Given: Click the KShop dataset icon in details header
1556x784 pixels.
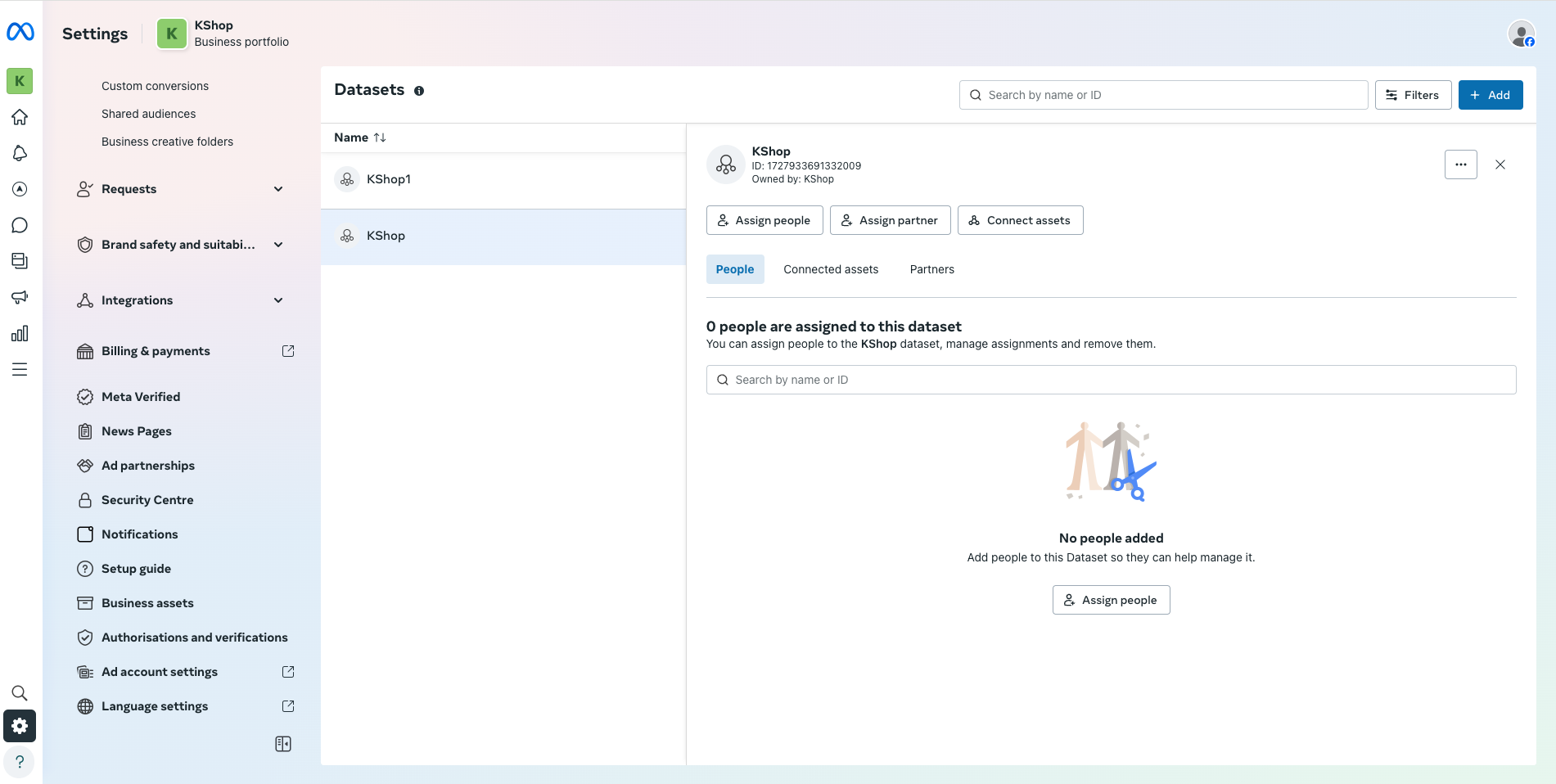Looking at the screenshot, I should point(726,164).
